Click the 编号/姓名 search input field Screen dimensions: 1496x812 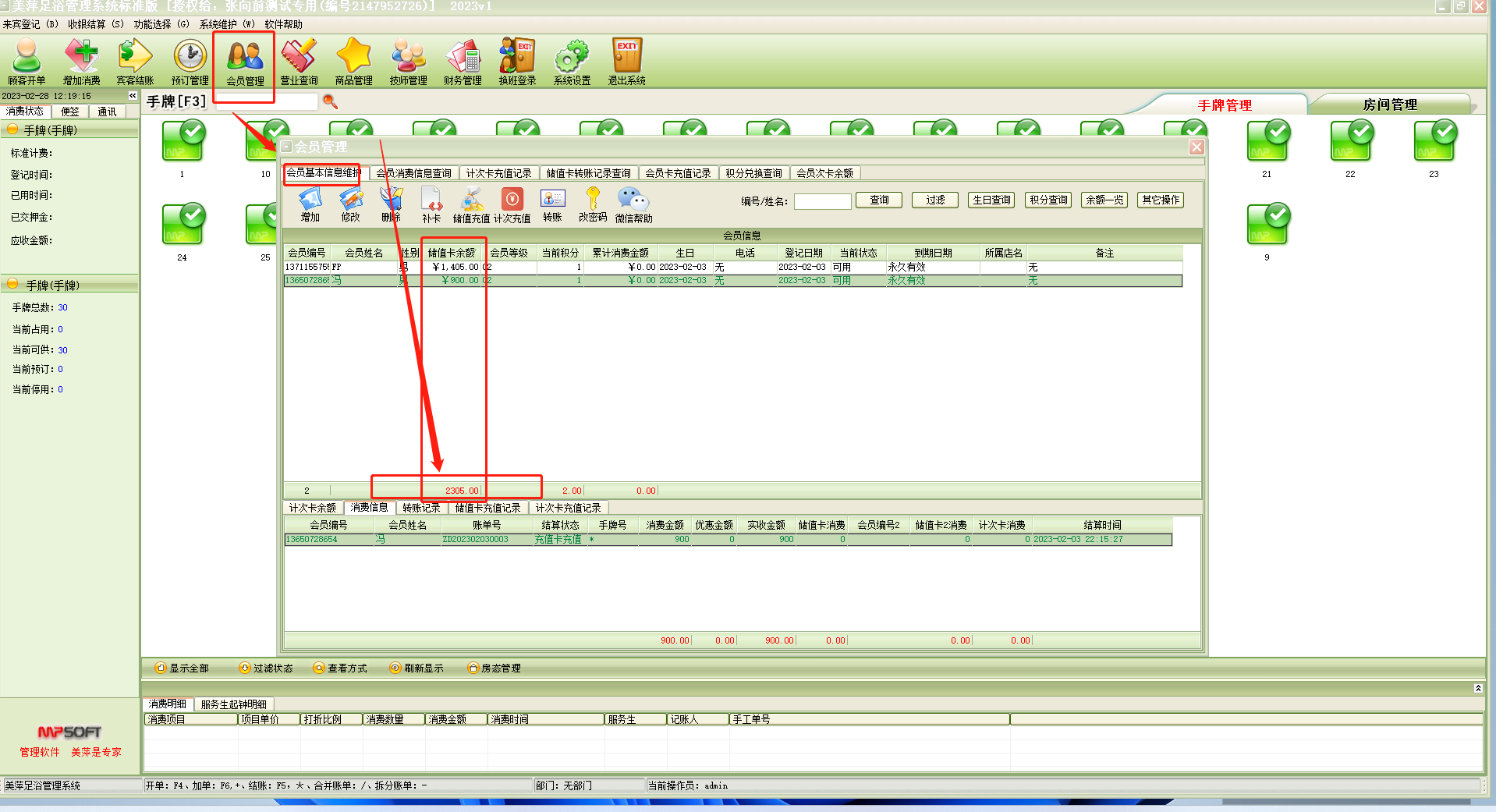coord(822,201)
